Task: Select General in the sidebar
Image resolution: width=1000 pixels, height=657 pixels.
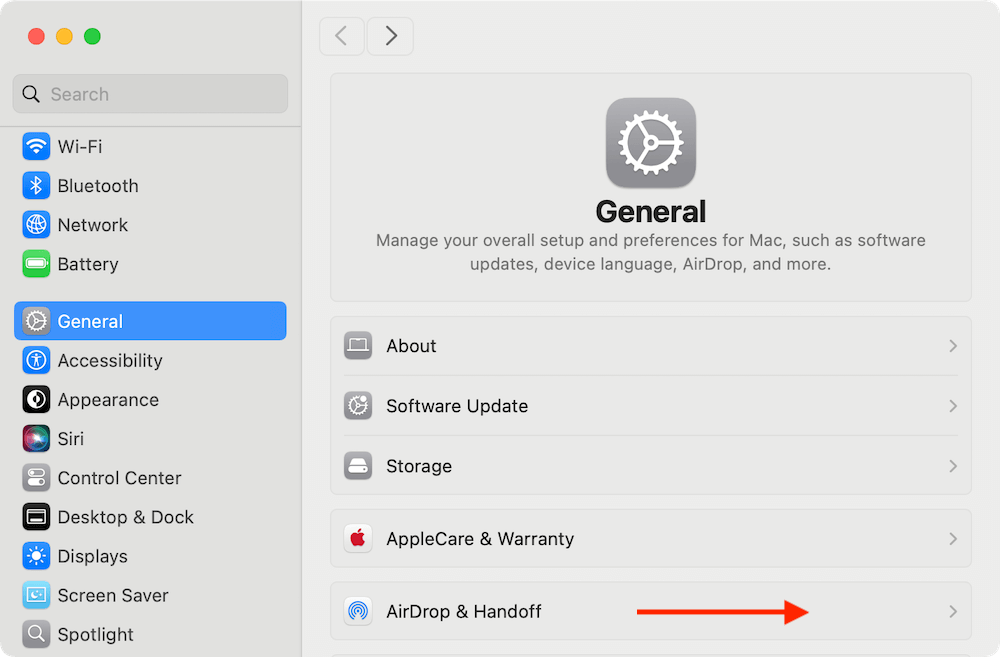Action: [x=90, y=321]
